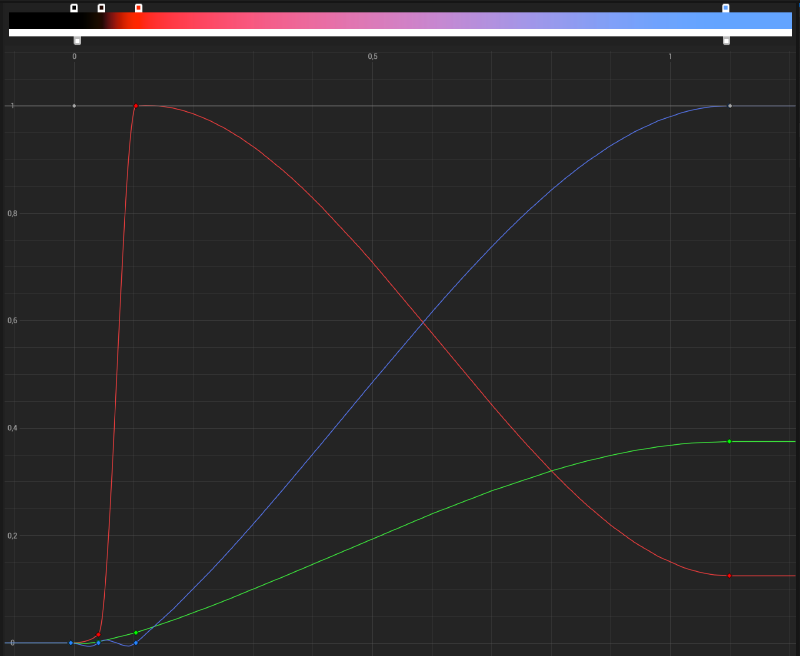Click the red curve key at peak
Screen dimensions: 800x656
(x=135, y=105)
